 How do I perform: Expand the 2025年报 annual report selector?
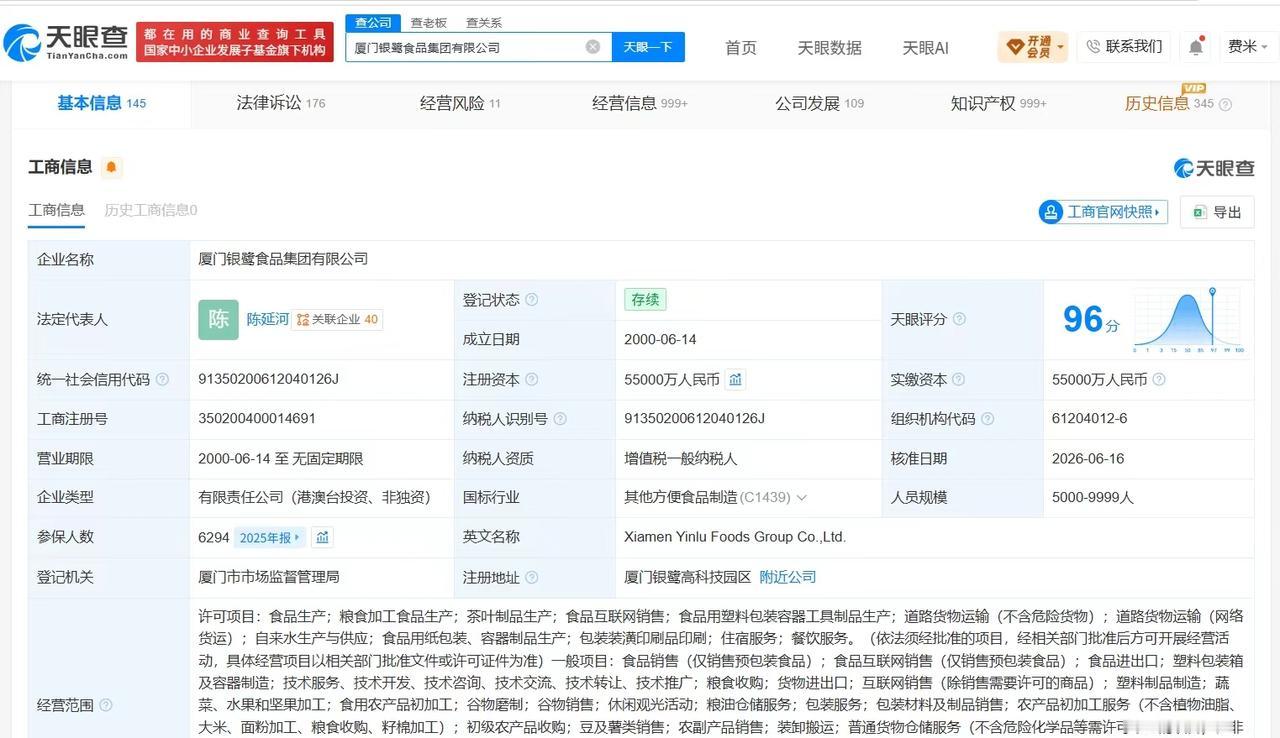tap(269, 538)
